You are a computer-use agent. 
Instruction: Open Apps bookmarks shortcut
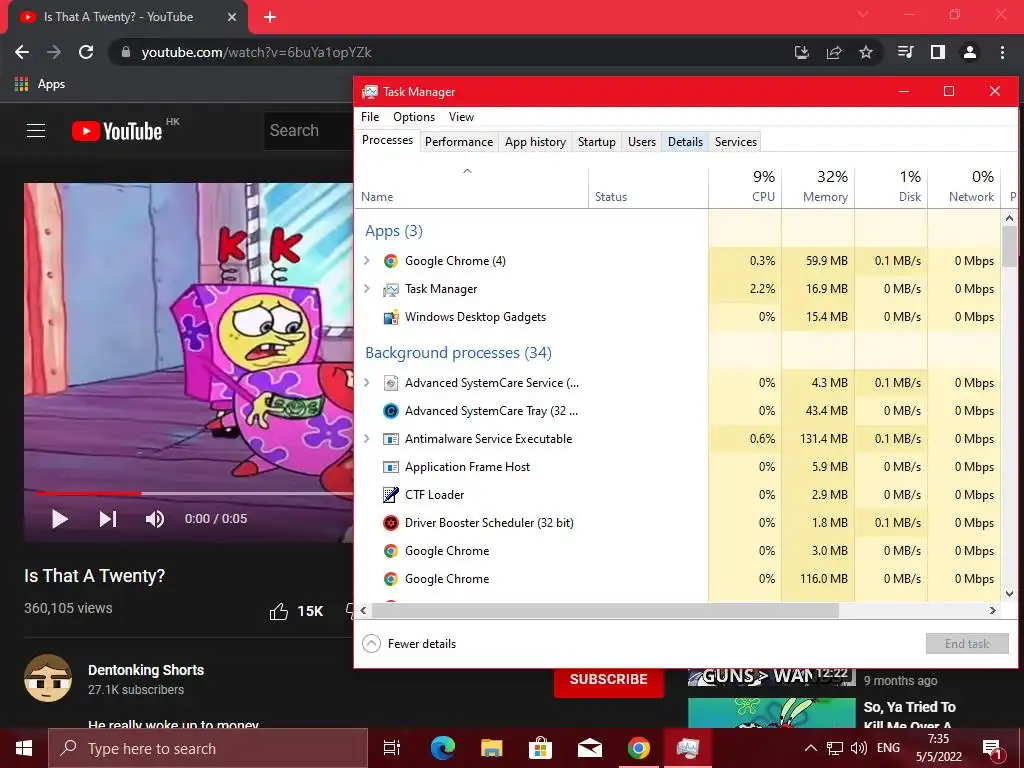[x=40, y=84]
